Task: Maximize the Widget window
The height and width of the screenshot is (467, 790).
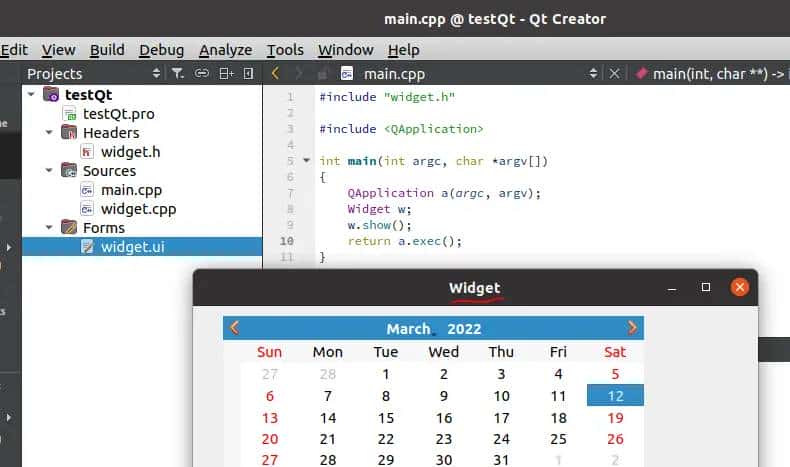Action: pos(705,287)
